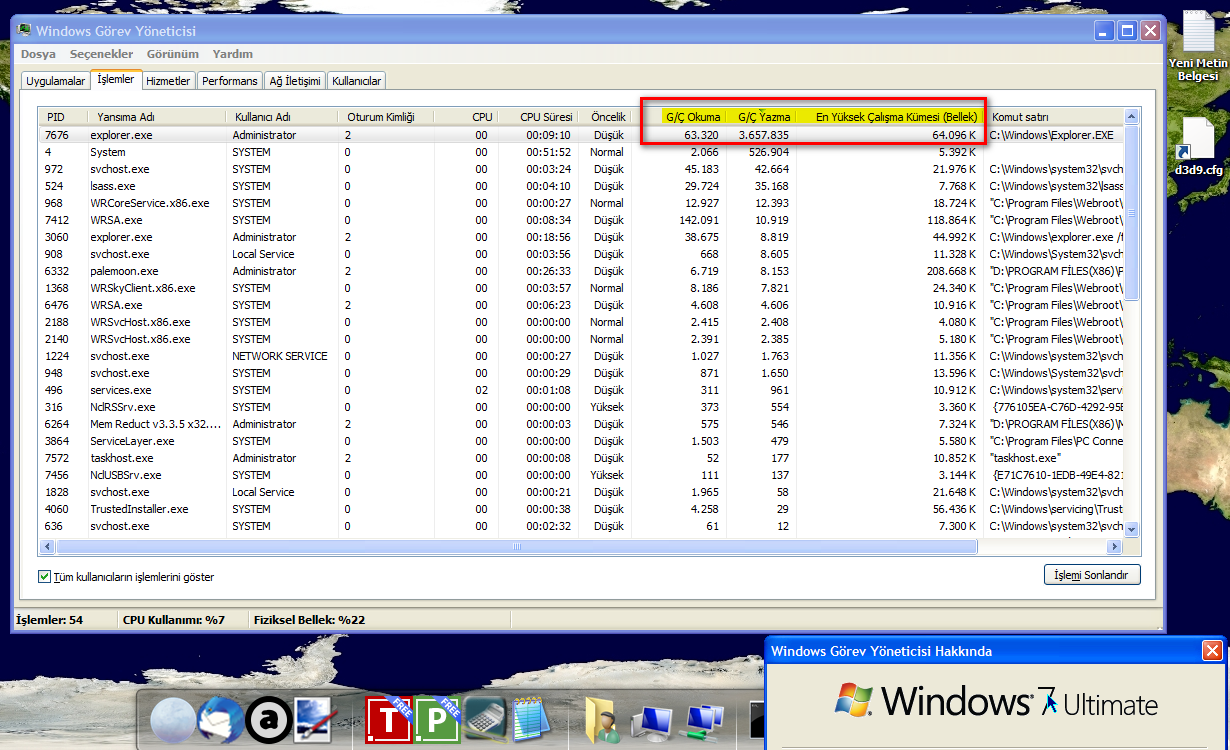The width and height of the screenshot is (1230, 750).
Task: Click 'İşlemler: 54' in status bar
Action: [x=50, y=620]
